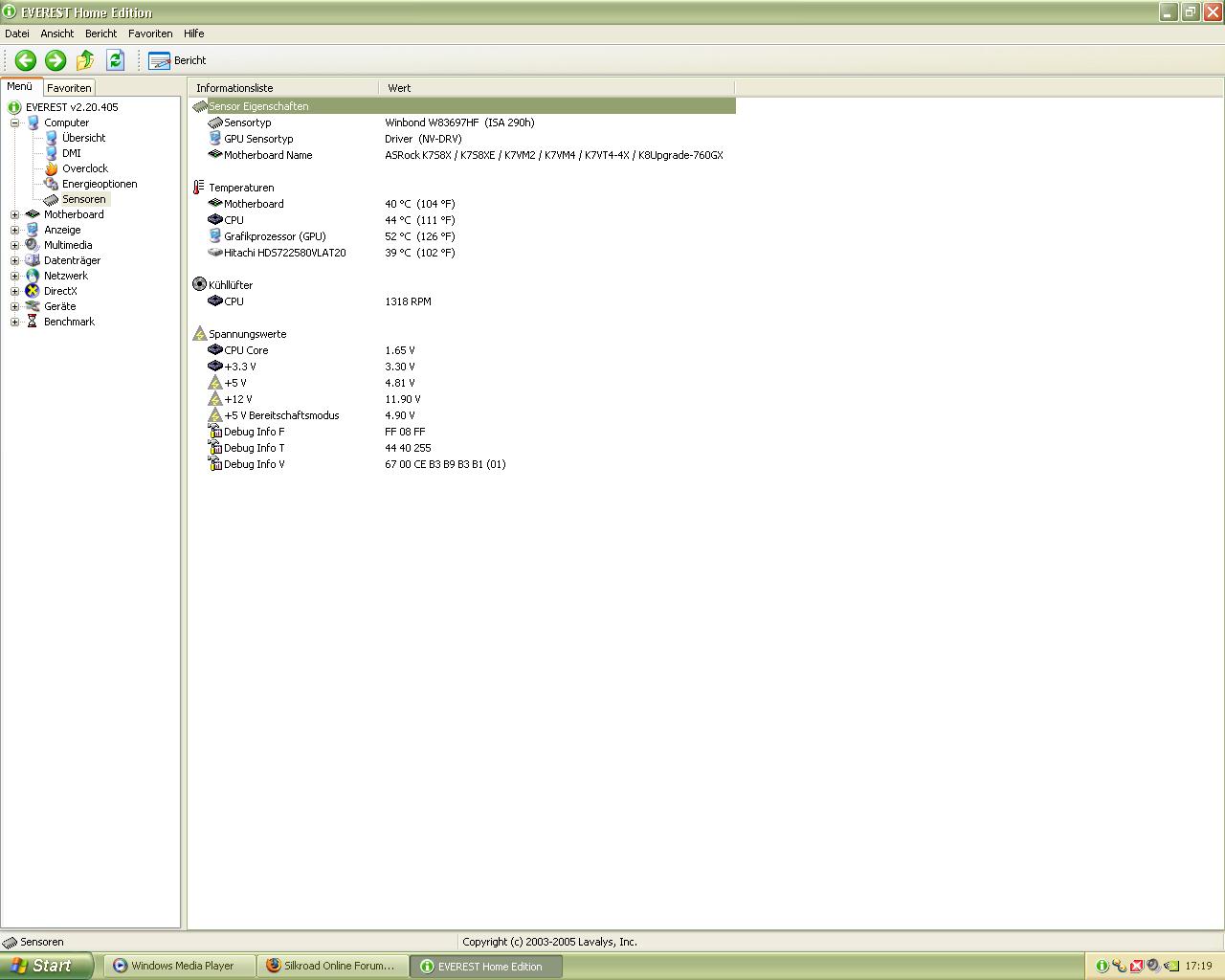Image resolution: width=1225 pixels, height=980 pixels.
Task: Open the Hilfe menu
Action: (x=194, y=33)
